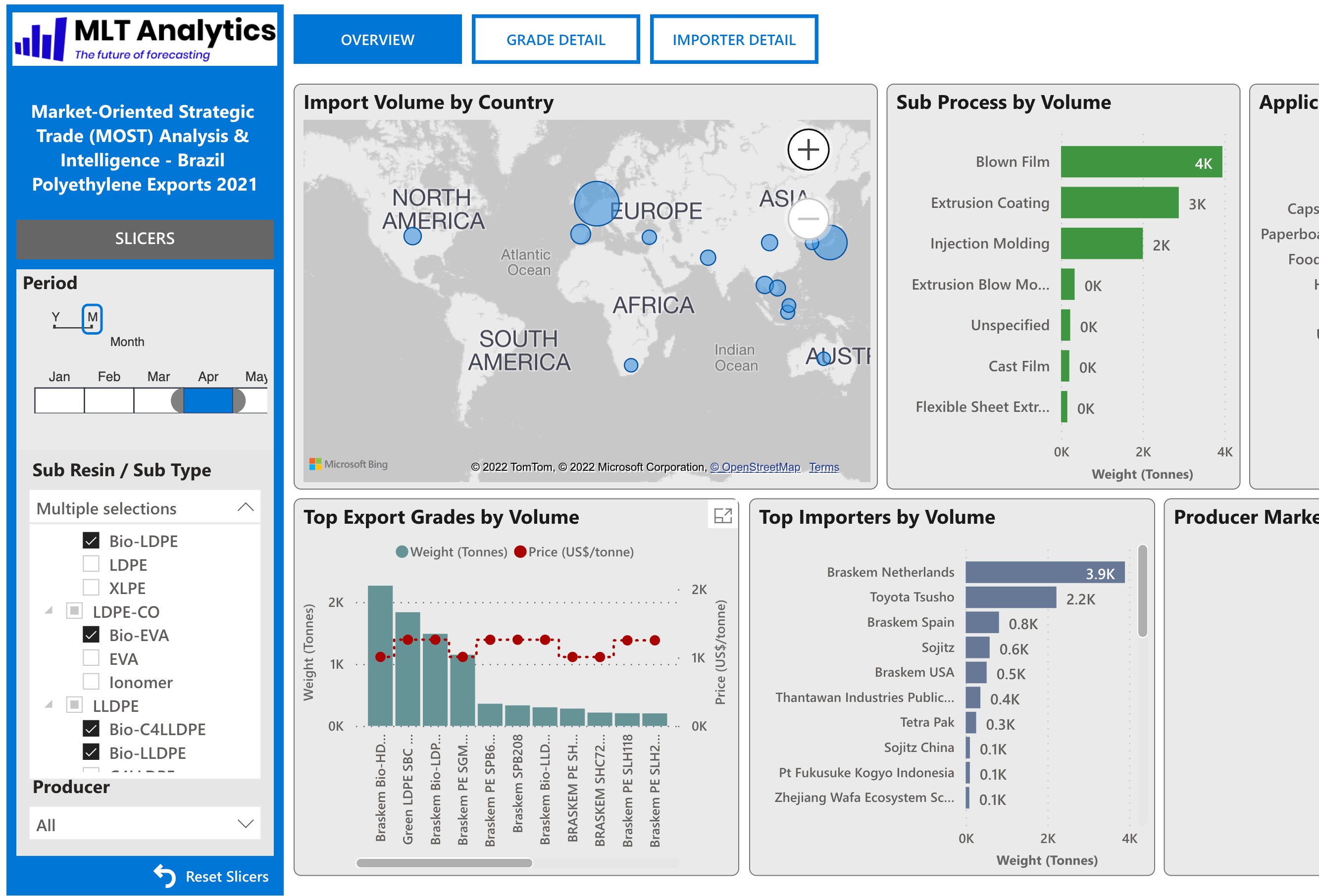Select the southern Africa bubble on the map
This screenshot has width=1319, height=896.
631,365
